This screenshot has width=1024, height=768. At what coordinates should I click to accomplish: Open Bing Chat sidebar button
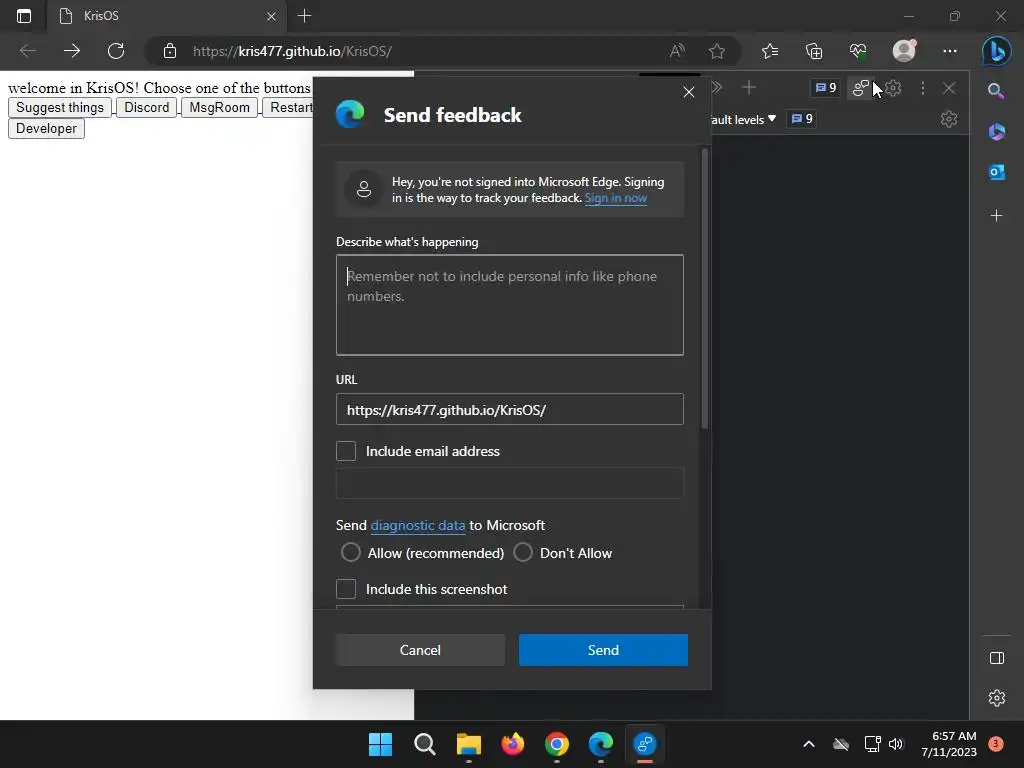click(997, 51)
